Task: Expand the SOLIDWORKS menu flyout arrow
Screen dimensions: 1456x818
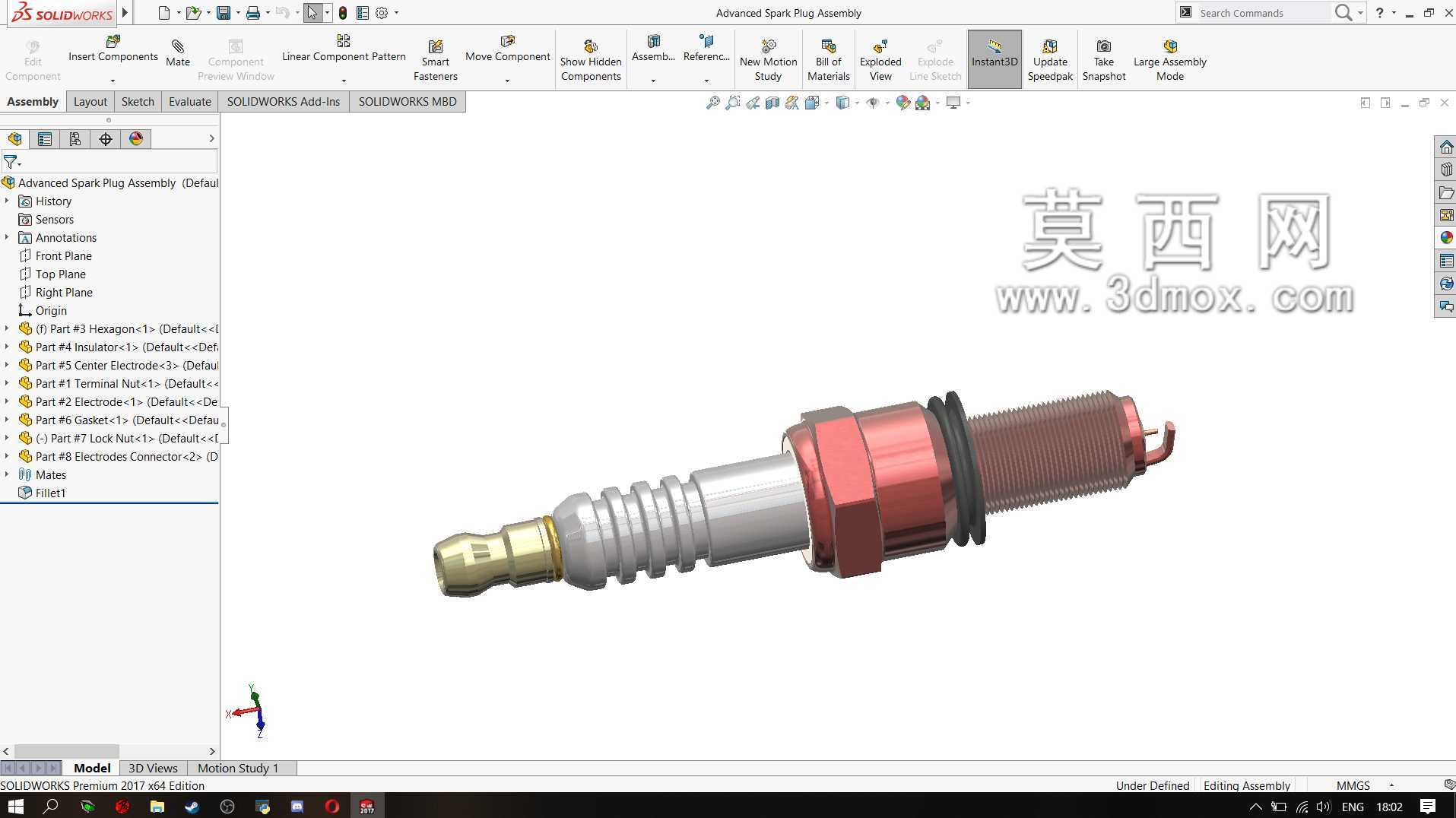Action: (125, 13)
